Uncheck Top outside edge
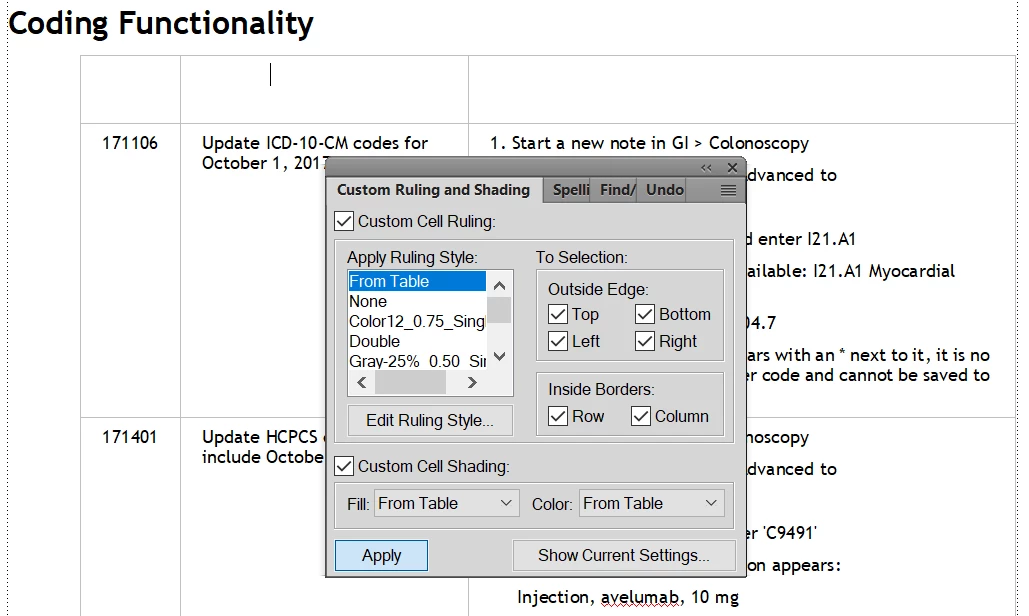 (x=558, y=314)
